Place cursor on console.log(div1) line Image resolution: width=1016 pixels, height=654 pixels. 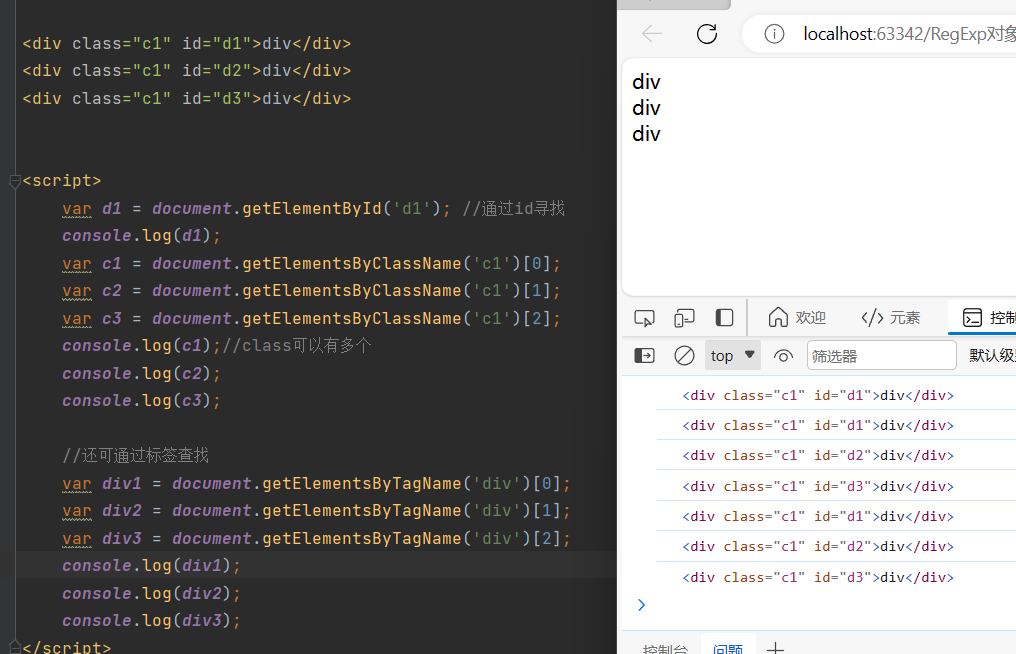[152, 566]
